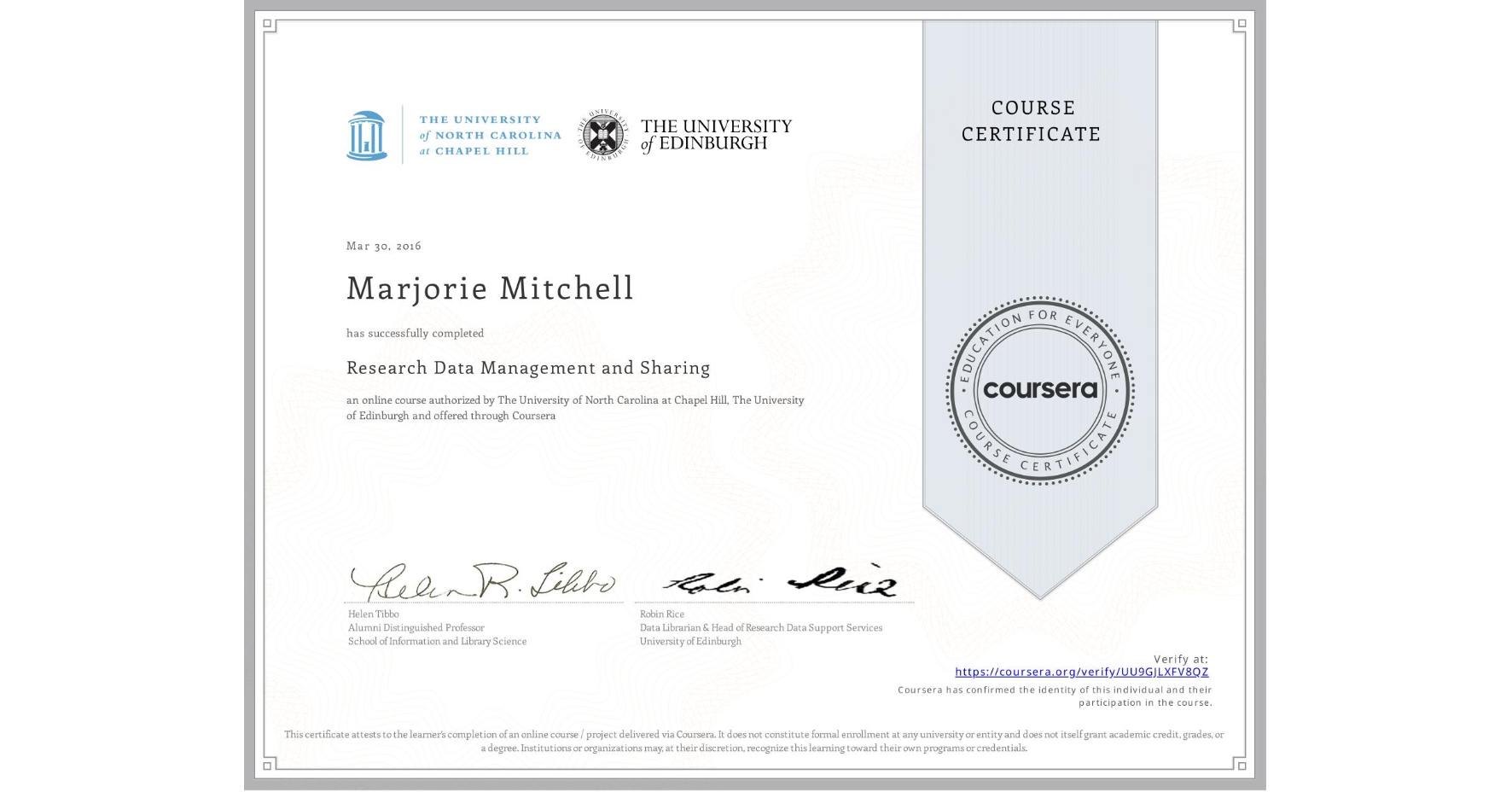Select 'Alumni Distinguished Professor' title text
The width and height of the screenshot is (1512, 792).
point(416,627)
